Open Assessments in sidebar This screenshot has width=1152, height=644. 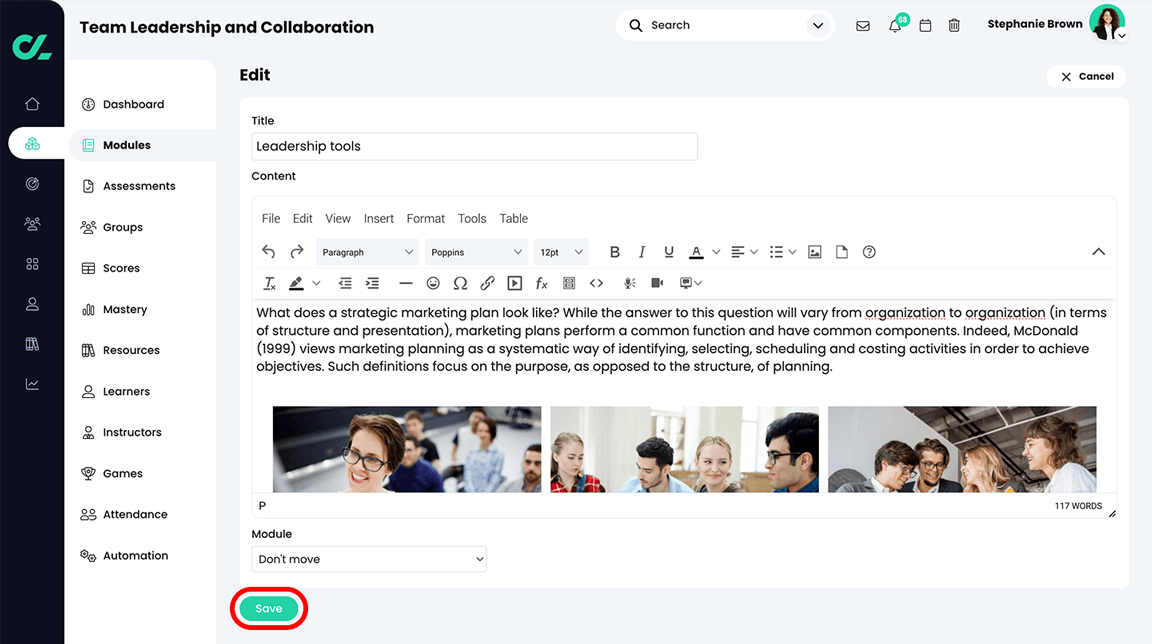pyautogui.click(x=139, y=187)
